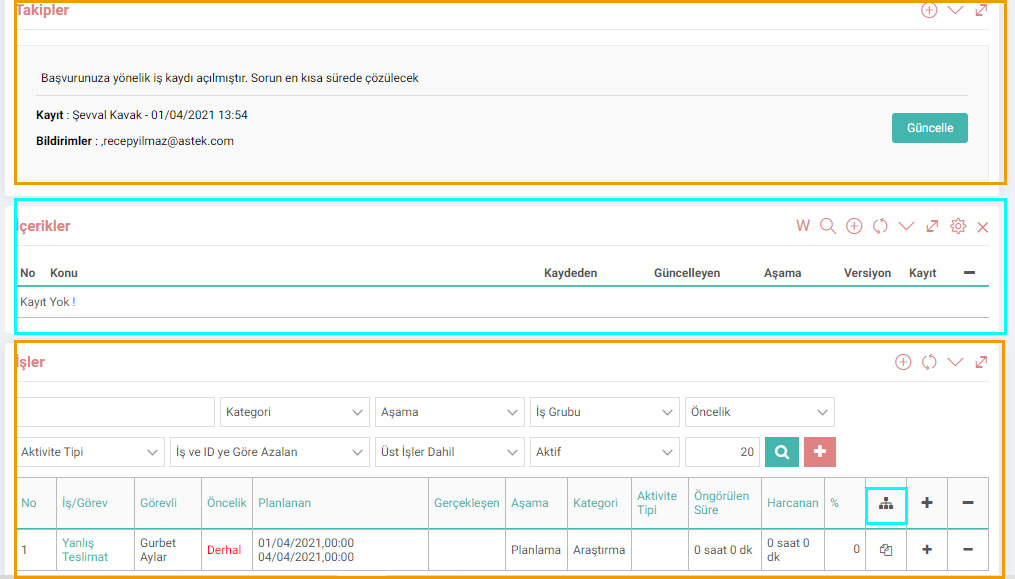Click plus icon in Yanlış Teslimat row

[927, 549]
